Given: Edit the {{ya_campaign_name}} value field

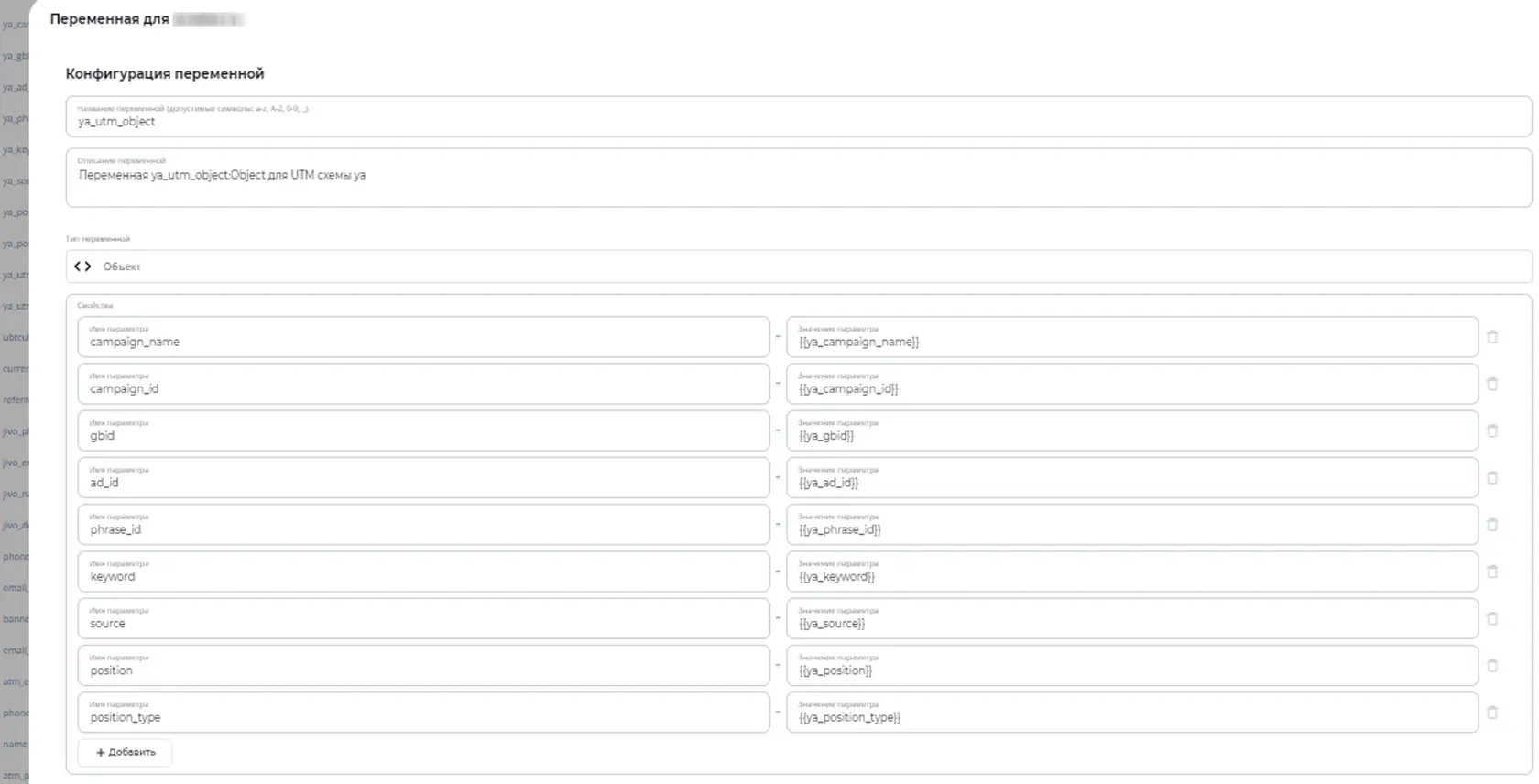Looking at the screenshot, I should (1132, 337).
